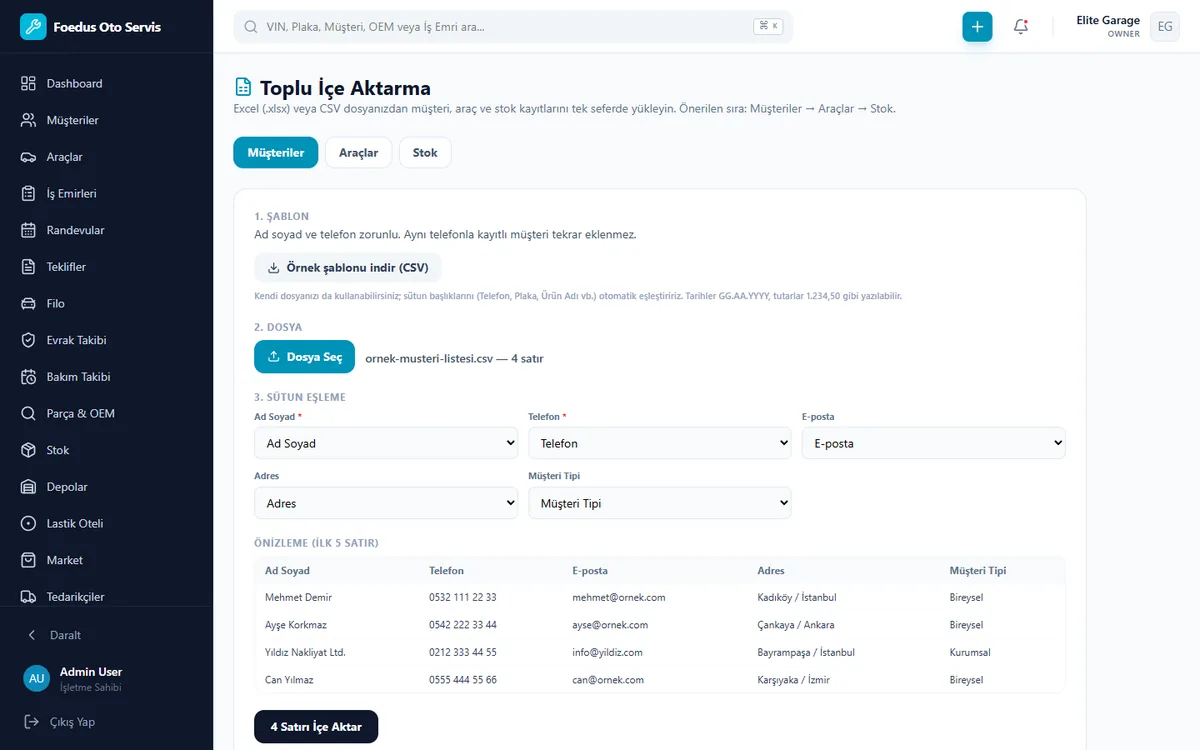Image resolution: width=1200 pixels, height=750 pixels.
Task: Switch to the Araçlar import tab
Action: 358,153
